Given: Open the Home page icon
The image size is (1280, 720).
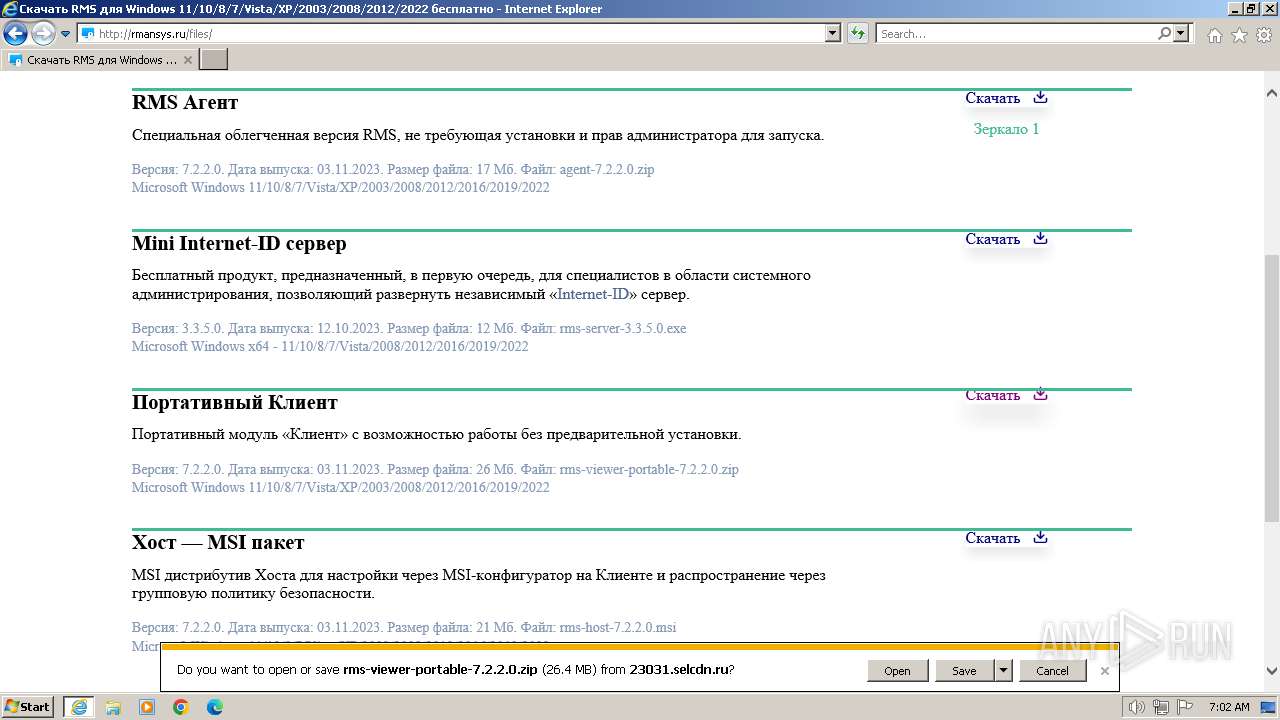Looking at the screenshot, I should (x=1214, y=35).
